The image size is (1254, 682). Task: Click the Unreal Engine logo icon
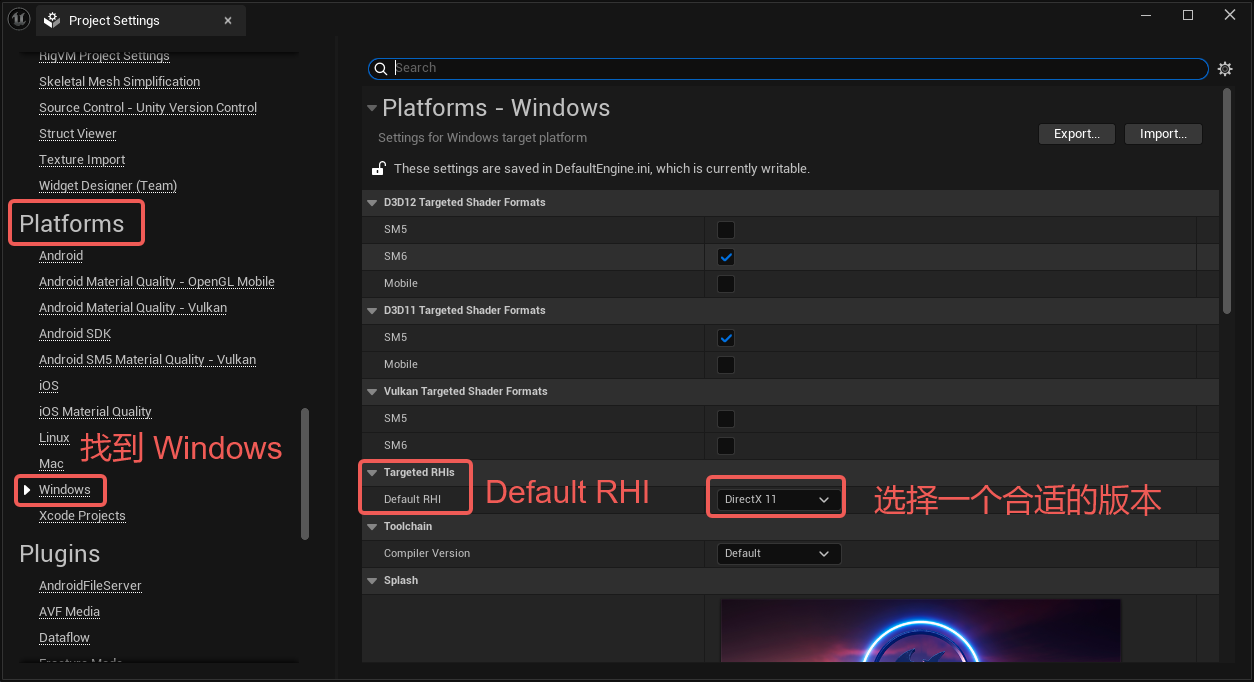(x=18, y=18)
